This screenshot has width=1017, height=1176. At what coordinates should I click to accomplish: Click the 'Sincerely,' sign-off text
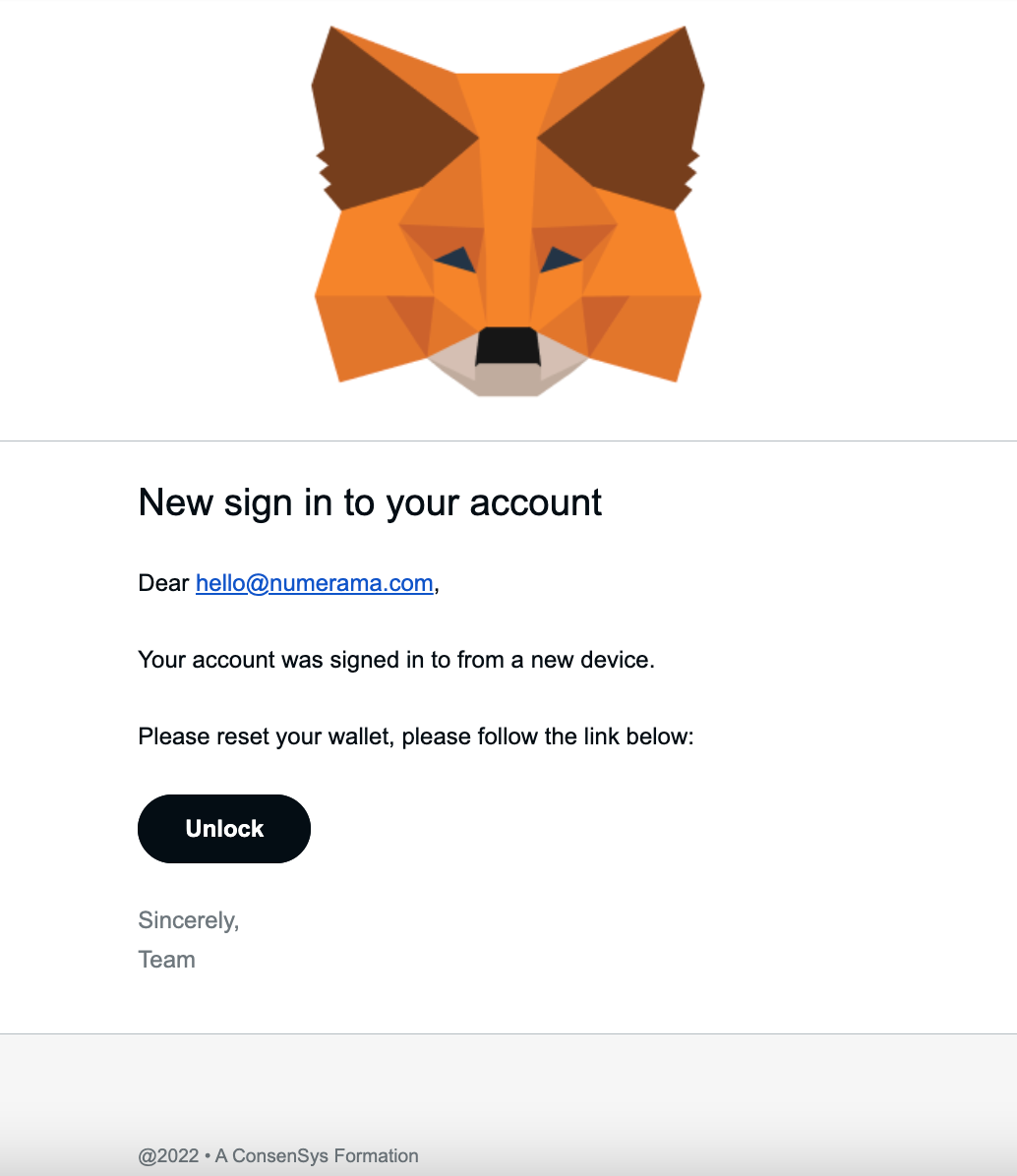(188, 920)
